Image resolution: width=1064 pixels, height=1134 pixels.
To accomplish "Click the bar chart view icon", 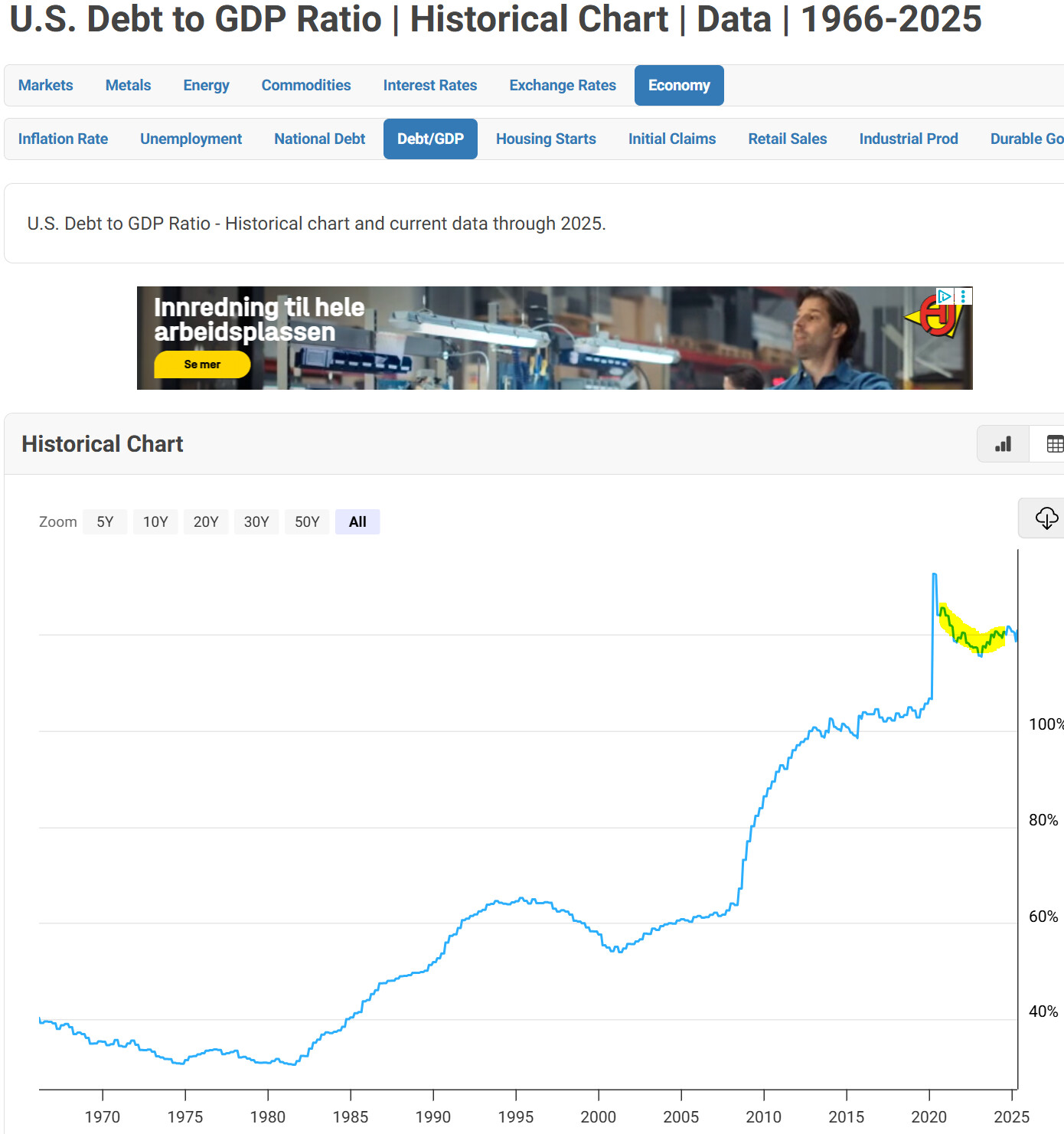I will (1003, 444).
